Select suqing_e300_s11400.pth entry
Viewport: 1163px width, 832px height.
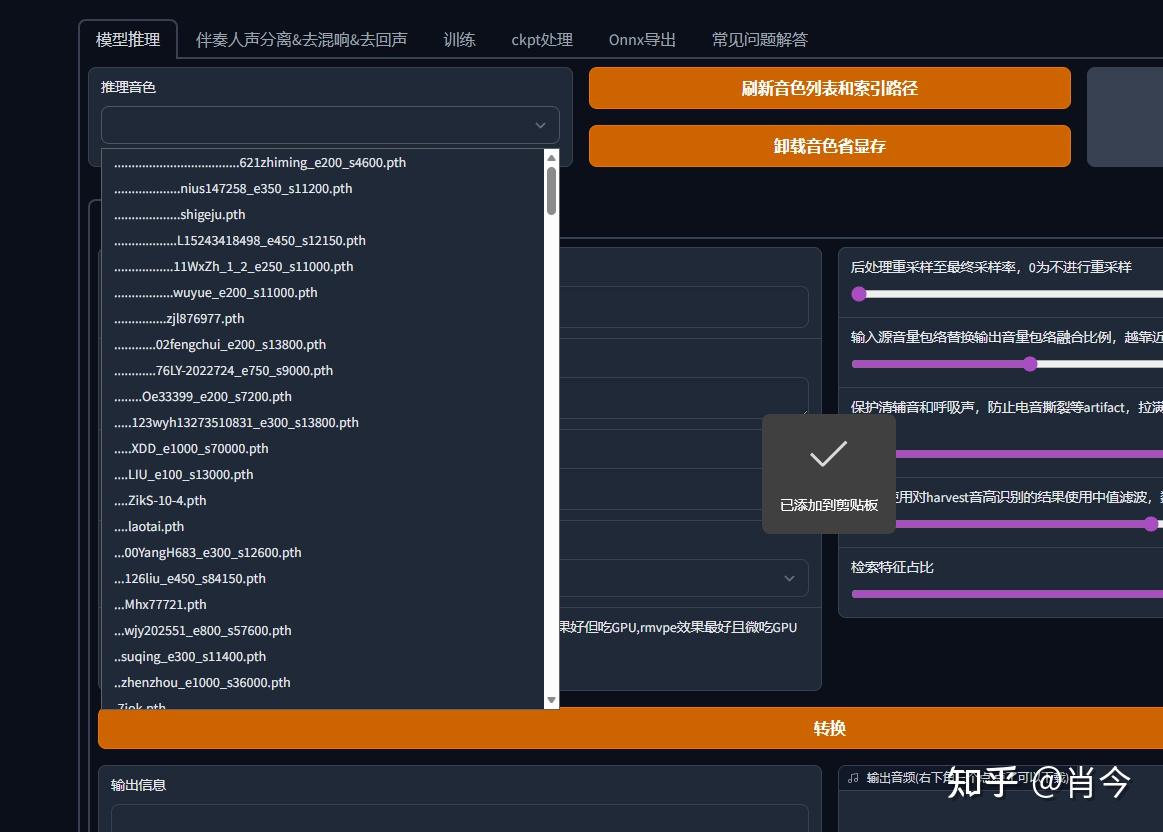coord(323,656)
